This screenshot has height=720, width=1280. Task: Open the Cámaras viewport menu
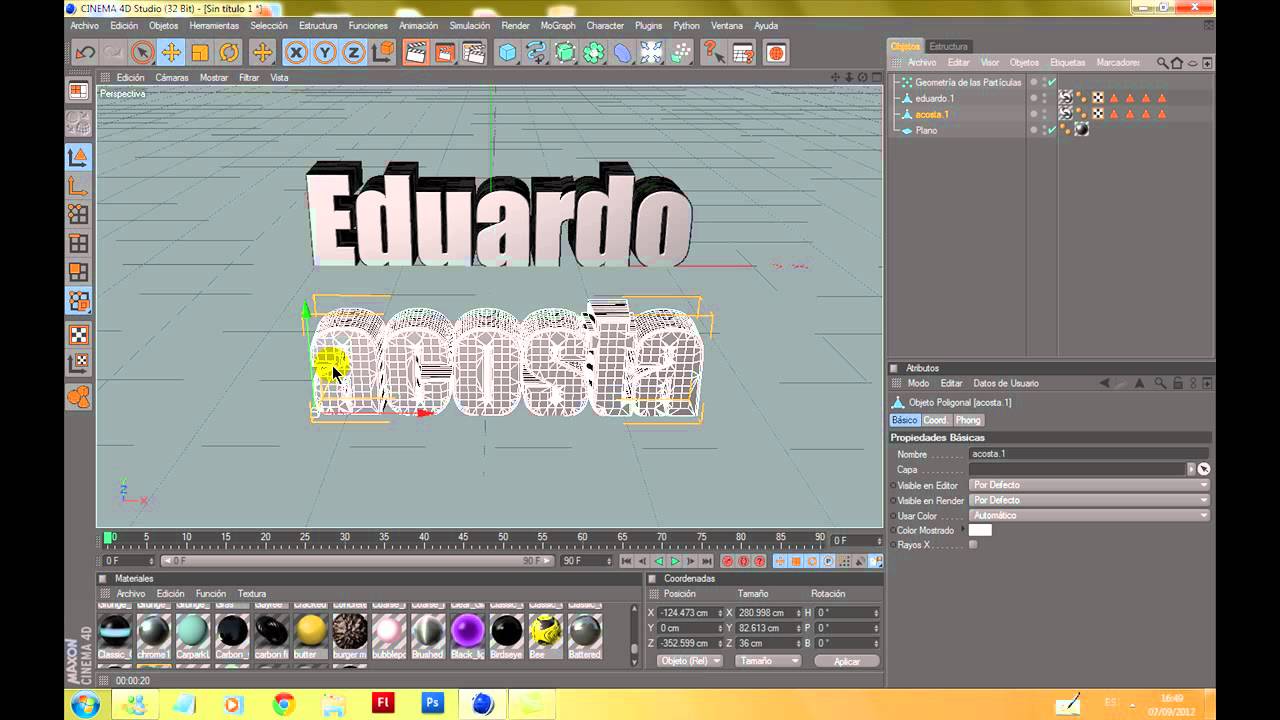pos(172,77)
